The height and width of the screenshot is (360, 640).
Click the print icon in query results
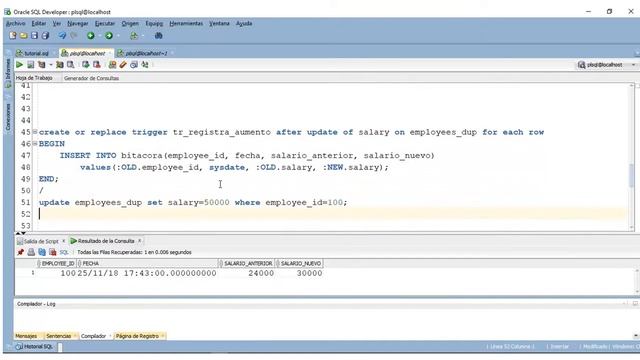31,253
